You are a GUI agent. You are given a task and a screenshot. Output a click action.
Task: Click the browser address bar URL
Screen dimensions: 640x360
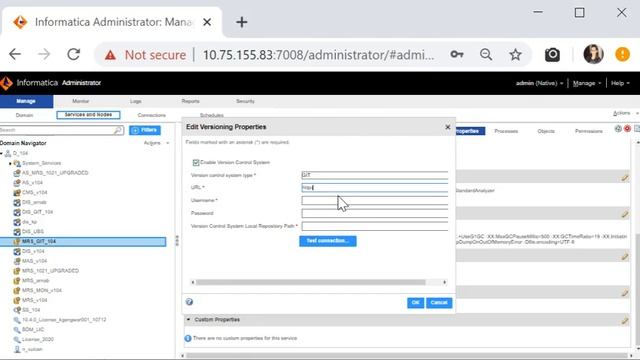point(318,55)
